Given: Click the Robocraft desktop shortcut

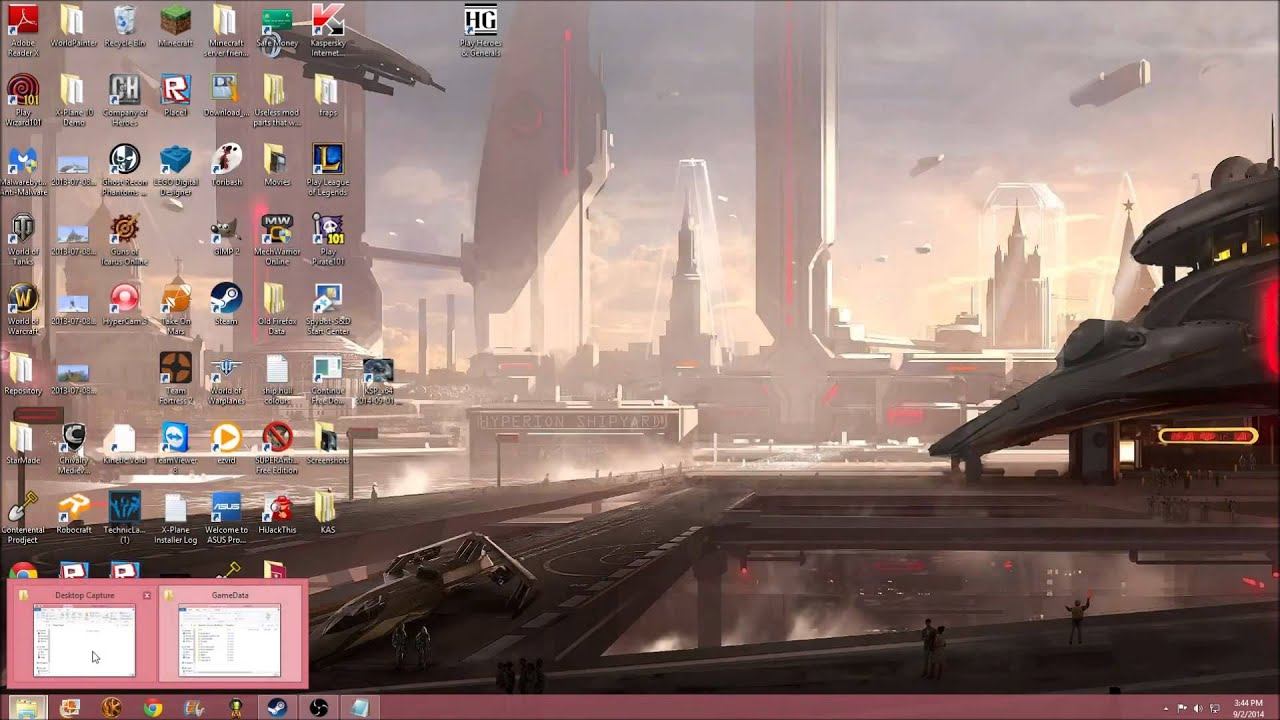Looking at the screenshot, I should tap(74, 513).
